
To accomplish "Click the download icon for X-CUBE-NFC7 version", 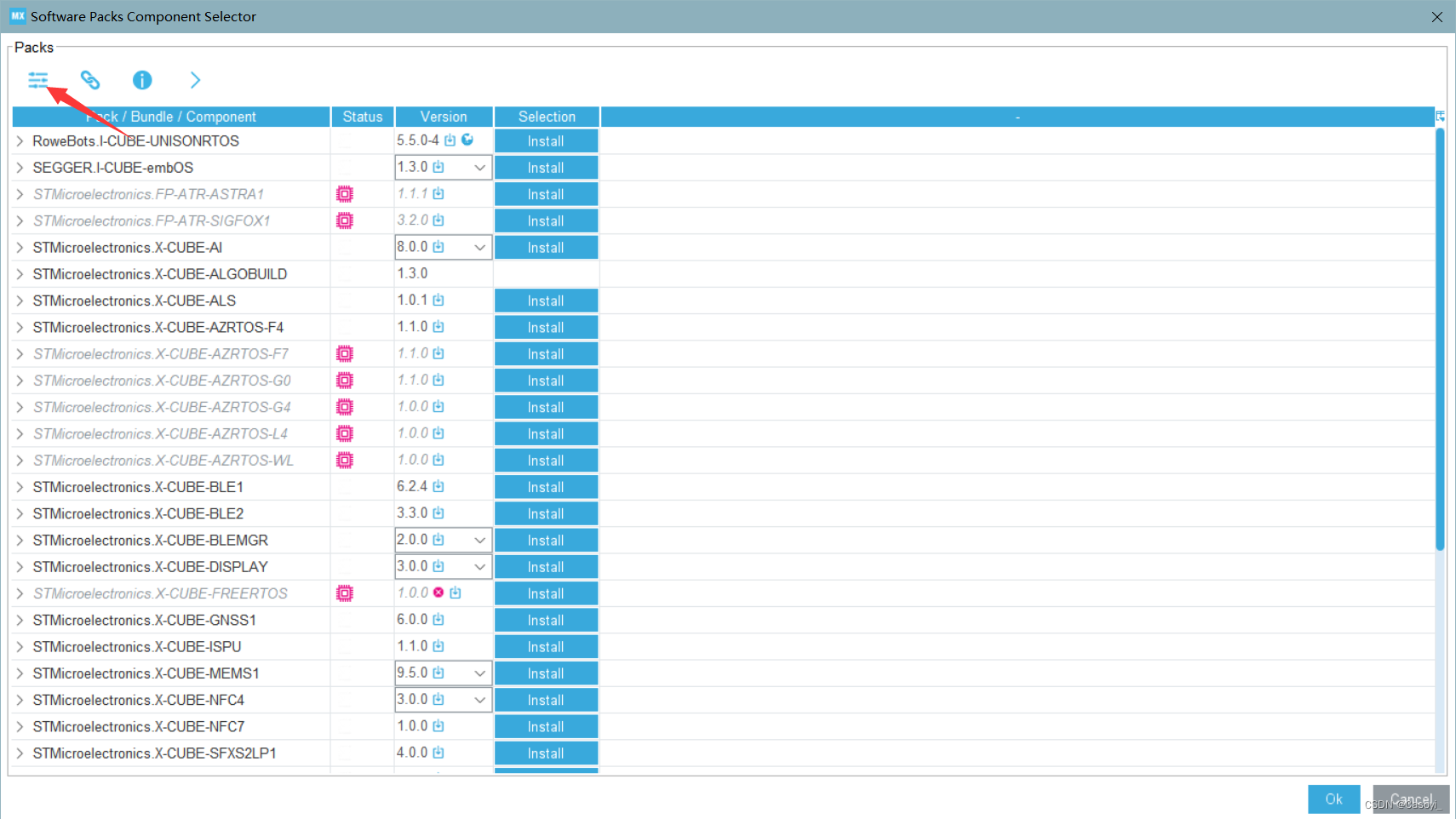I will point(439,725).
